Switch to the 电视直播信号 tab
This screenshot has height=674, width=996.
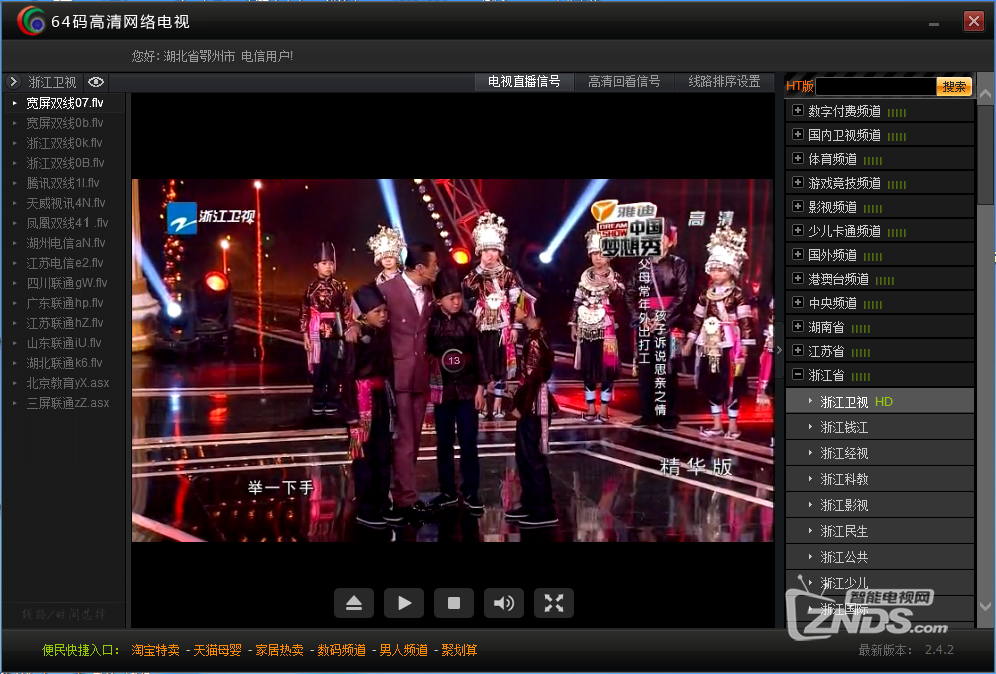524,82
